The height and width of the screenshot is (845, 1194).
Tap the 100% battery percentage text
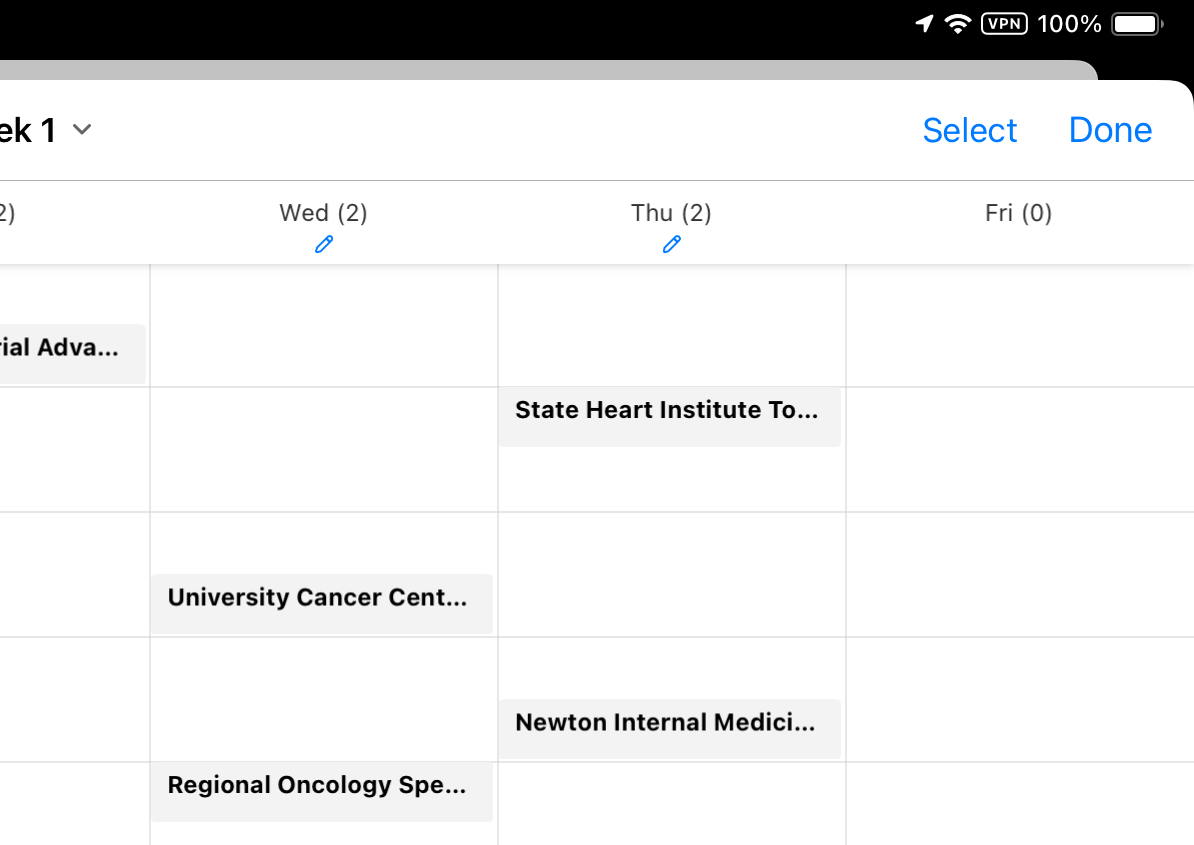1069,24
